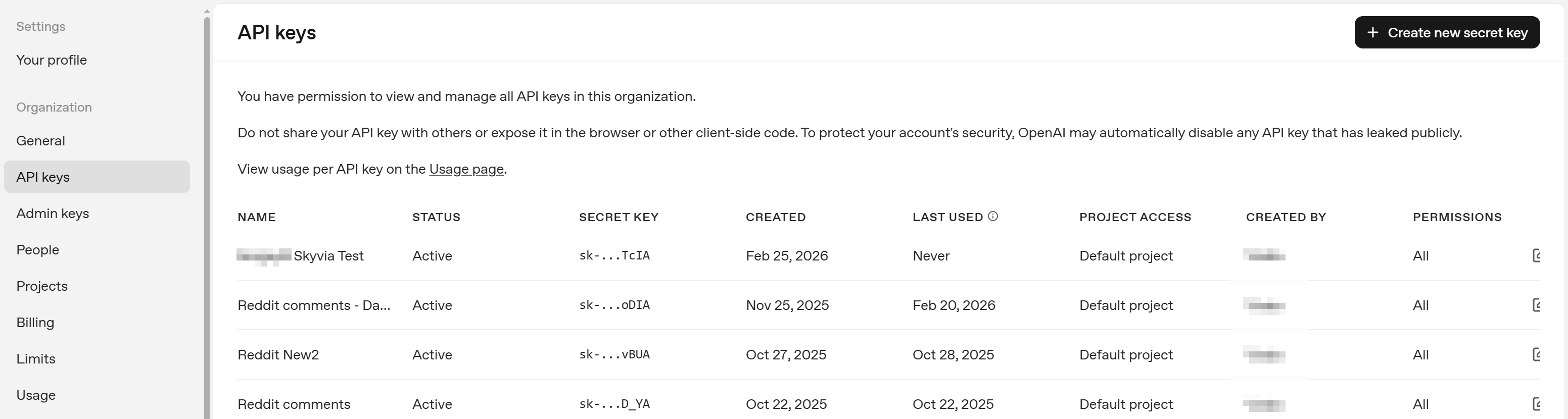Screen dimensions: 1568x419
Task: Open Admin keys section
Action: (x=53, y=214)
